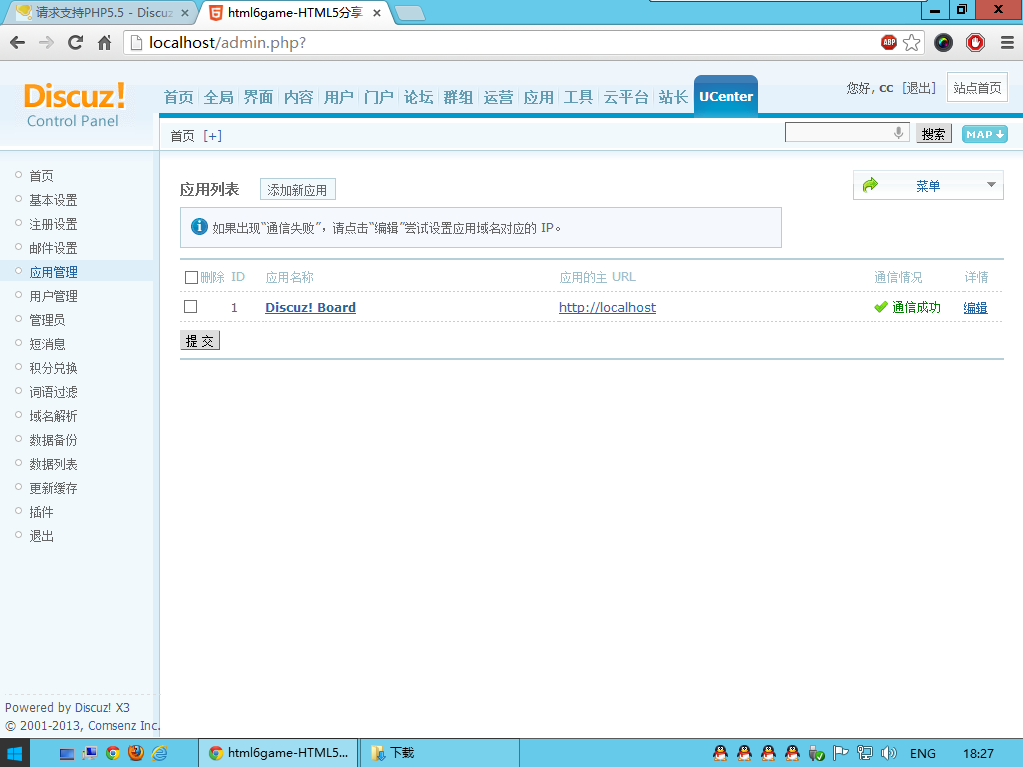1023x767 pixels.
Task: Switch to the 请求支持PHP5.5 browser tab
Action: [x=103, y=13]
